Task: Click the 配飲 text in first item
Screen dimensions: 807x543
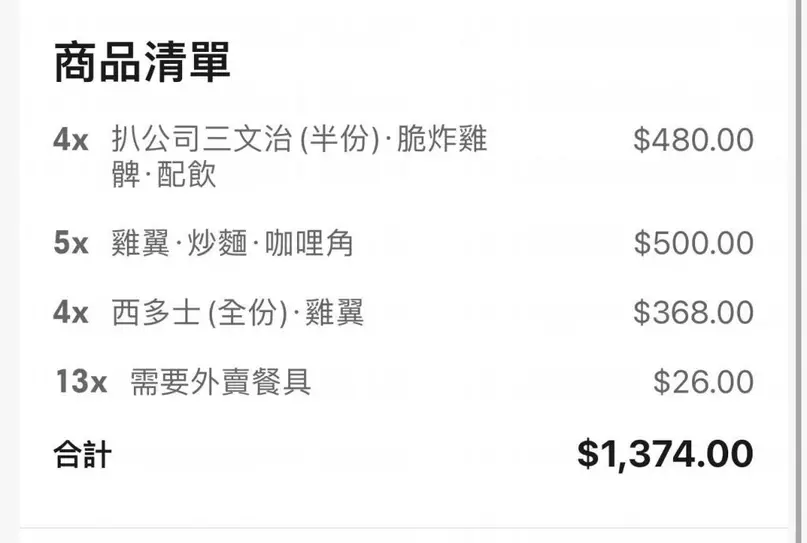Action: [x=186, y=174]
